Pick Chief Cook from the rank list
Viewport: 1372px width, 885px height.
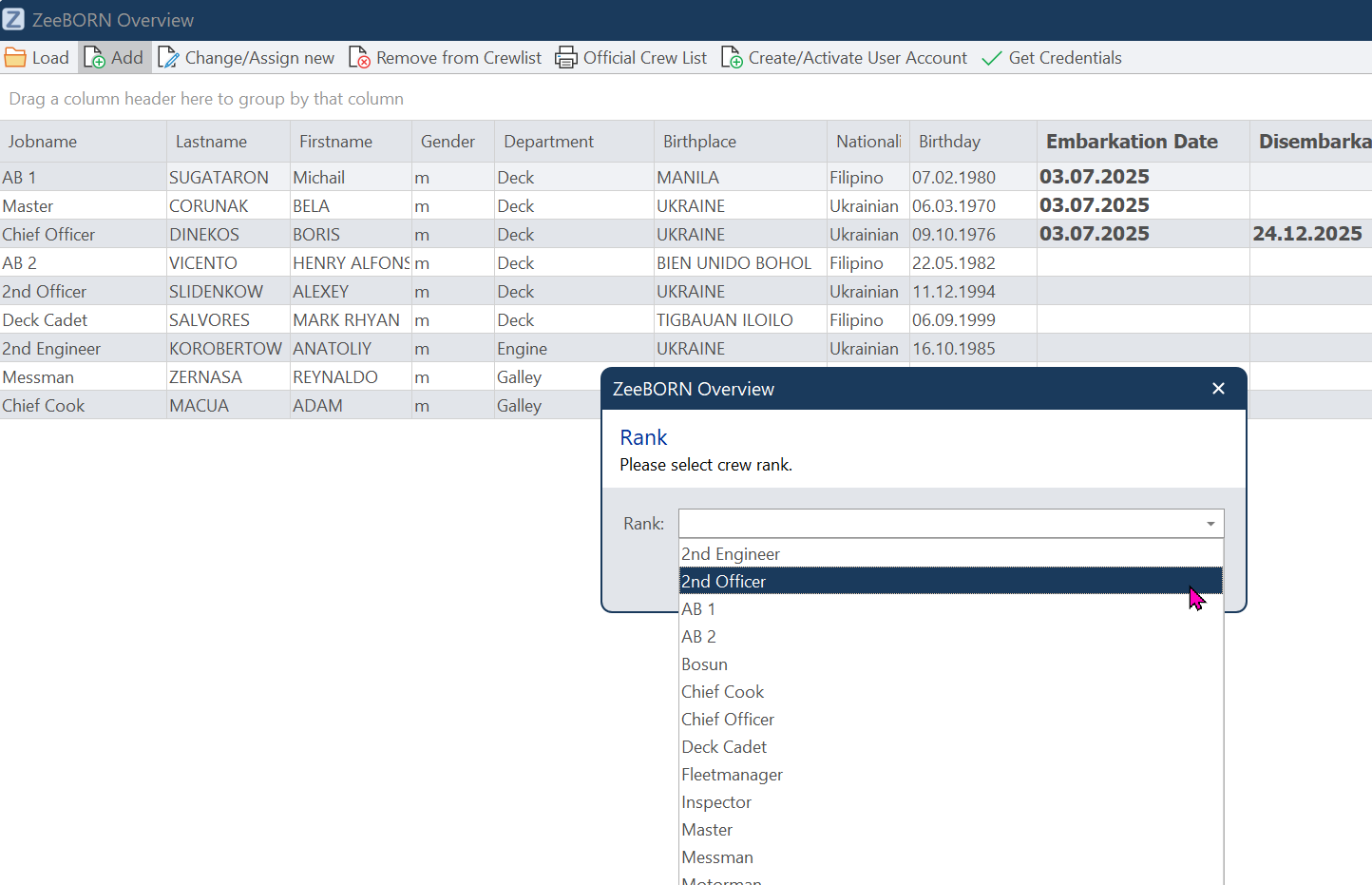(951, 692)
